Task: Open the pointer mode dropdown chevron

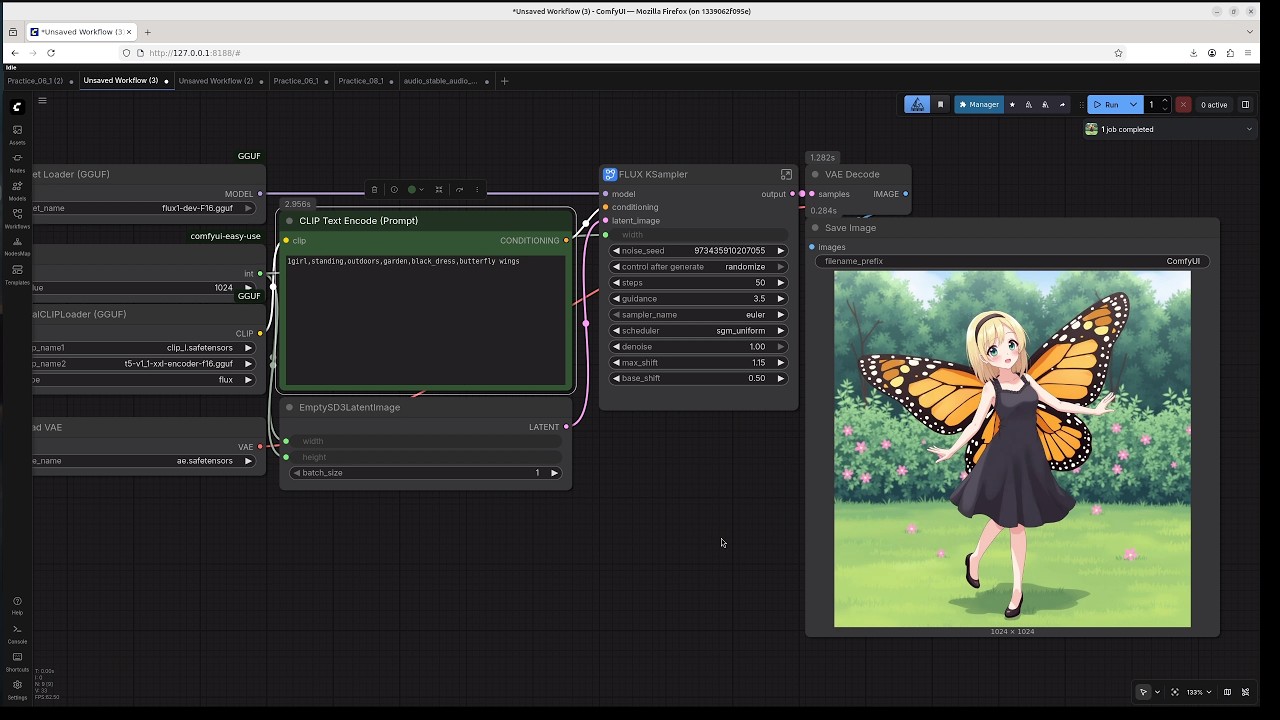Action: [1158, 692]
